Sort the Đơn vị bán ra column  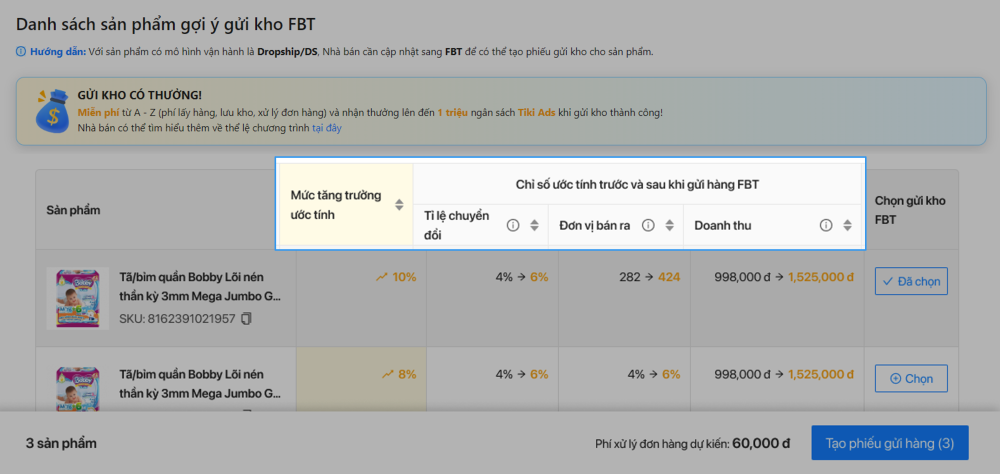[x=669, y=225]
